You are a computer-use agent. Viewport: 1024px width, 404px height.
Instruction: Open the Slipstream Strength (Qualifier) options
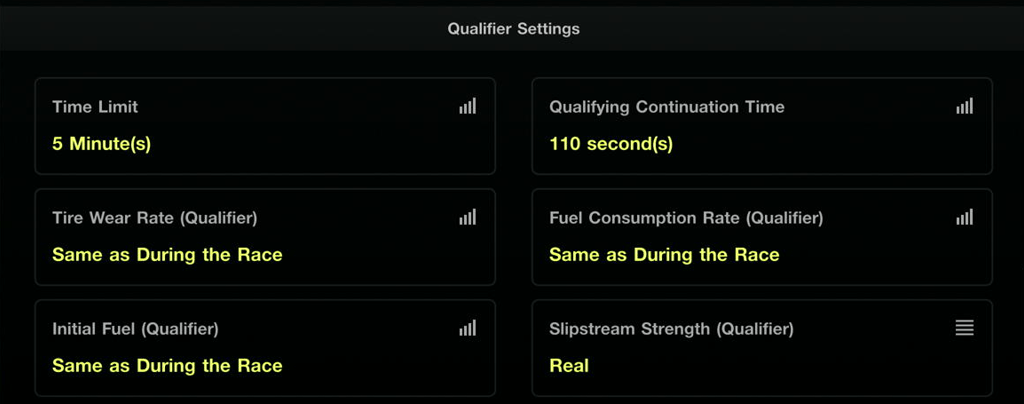point(761,347)
